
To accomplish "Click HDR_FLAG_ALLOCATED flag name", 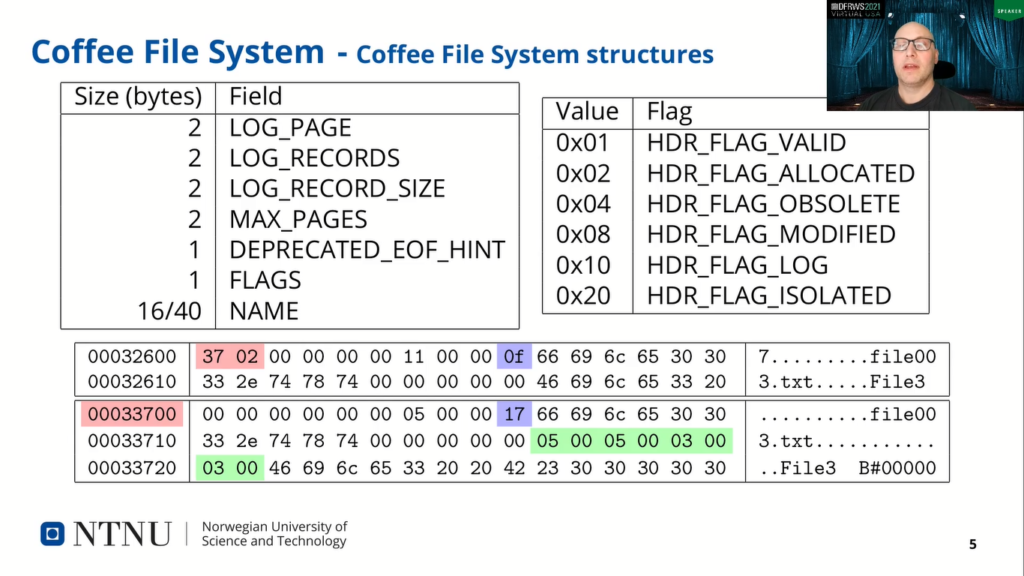I will pyautogui.click(x=780, y=173).
